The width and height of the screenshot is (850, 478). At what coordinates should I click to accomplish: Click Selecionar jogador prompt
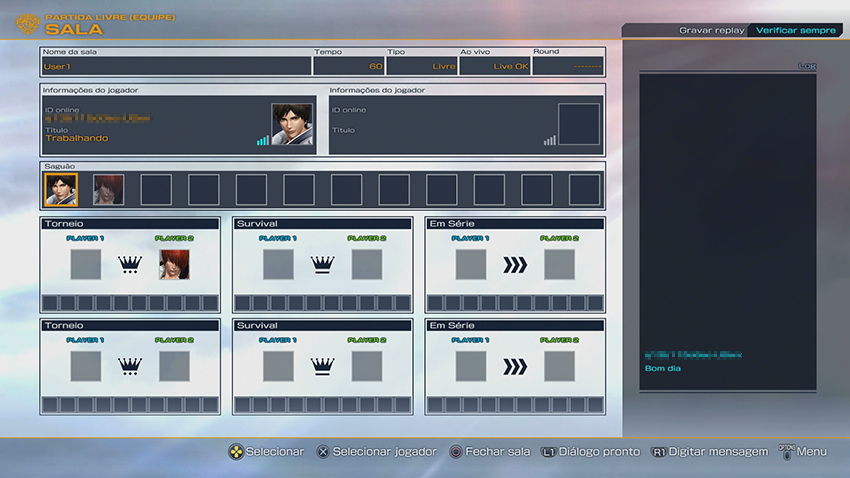tap(384, 451)
